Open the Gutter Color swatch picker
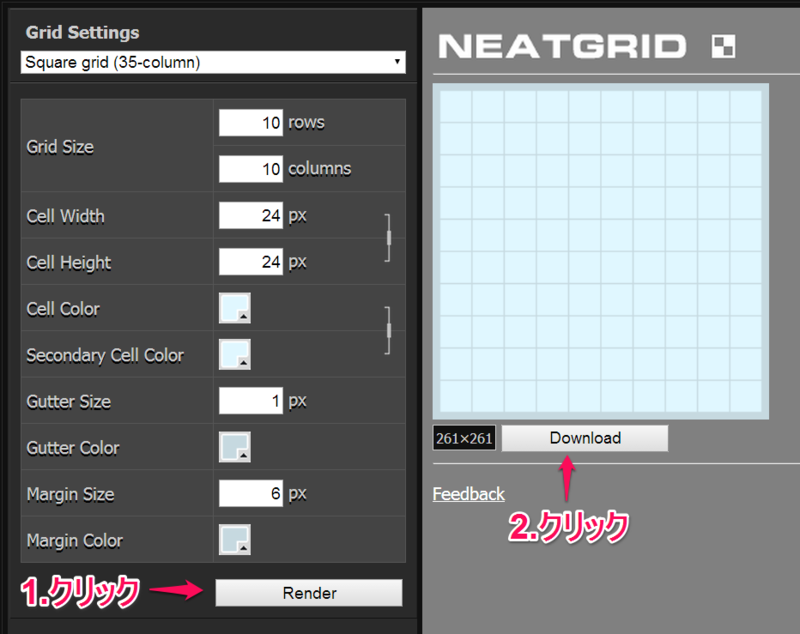This screenshot has width=800, height=634. click(235, 447)
